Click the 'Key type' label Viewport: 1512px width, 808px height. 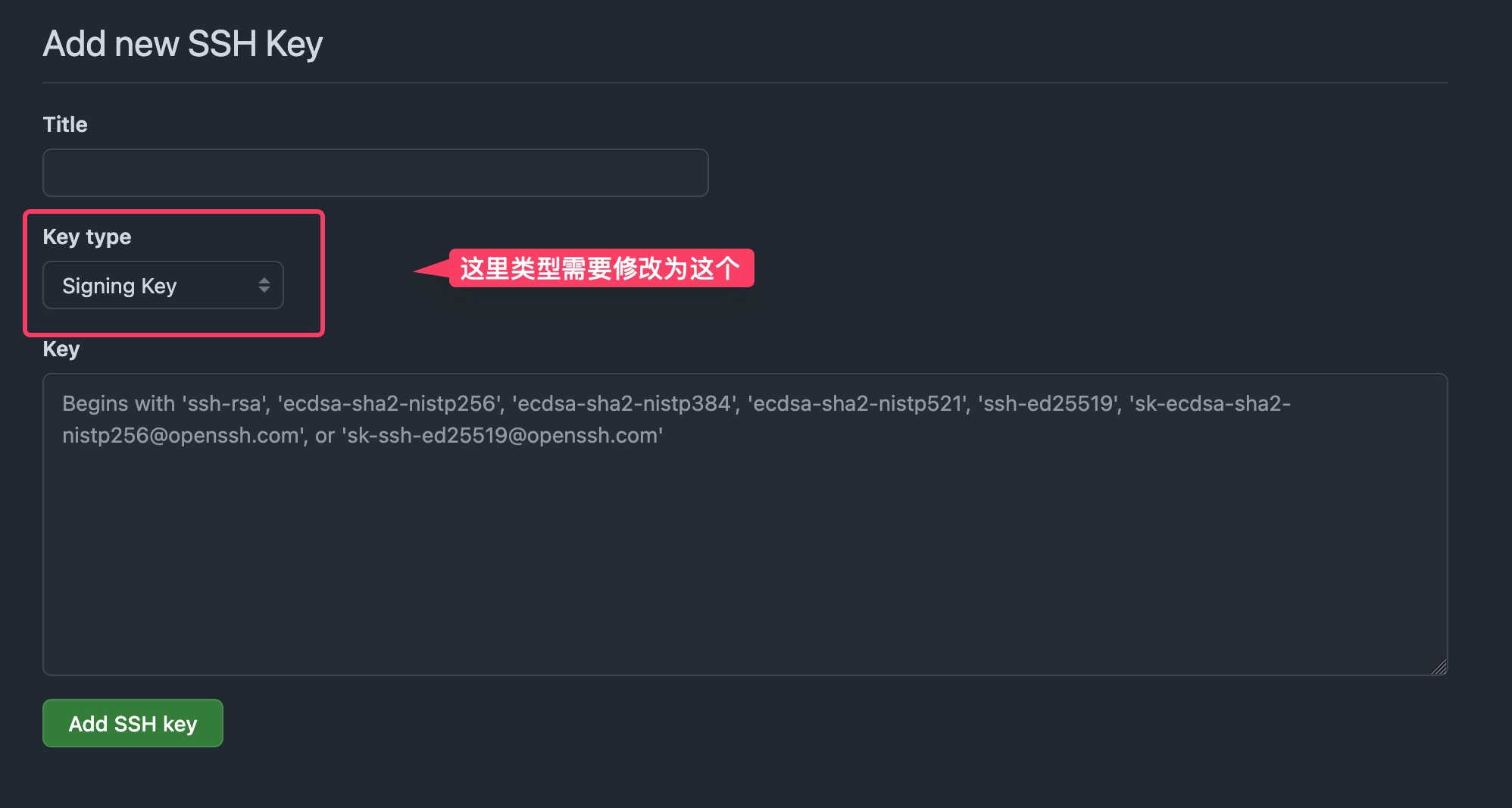(87, 236)
